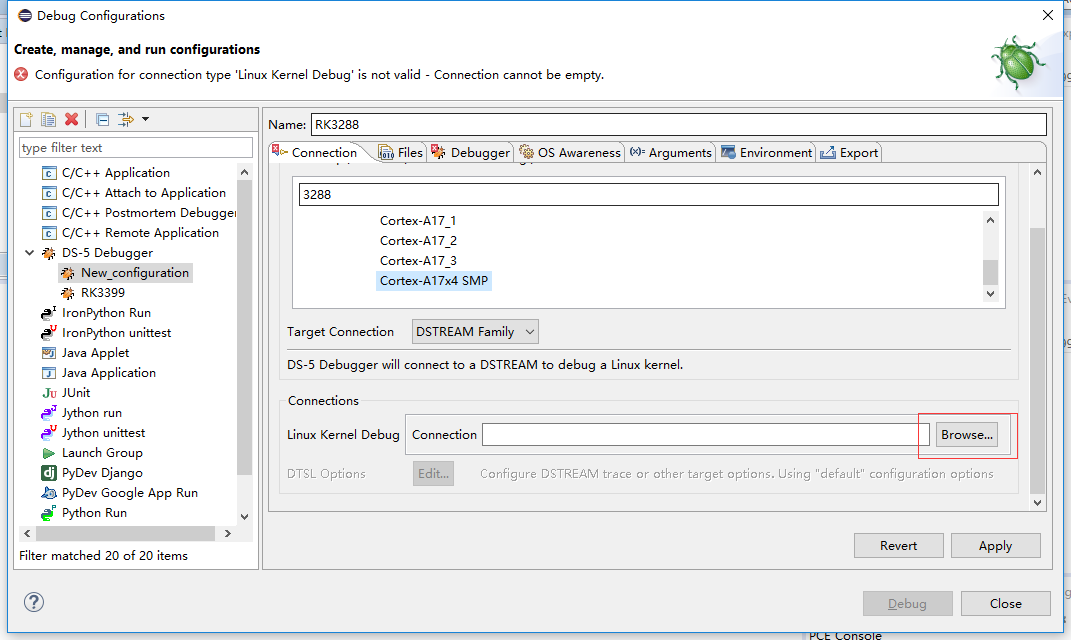Click the New launch configuration icon
The width and height of the screenshot is (1071, 640).
(x=26, y=120)
